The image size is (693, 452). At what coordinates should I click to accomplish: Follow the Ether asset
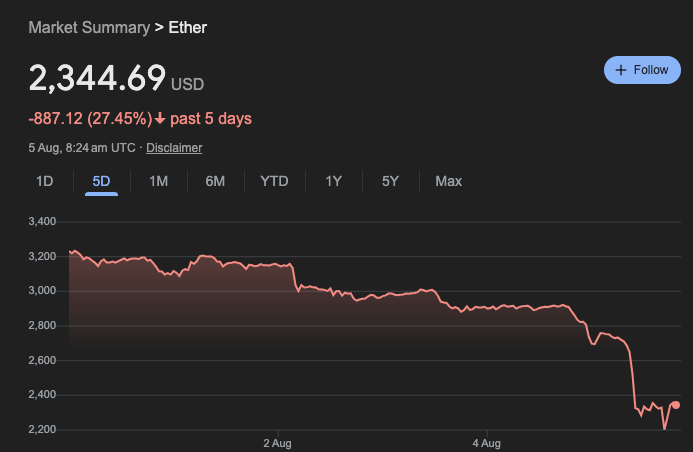tap(642, 70)
